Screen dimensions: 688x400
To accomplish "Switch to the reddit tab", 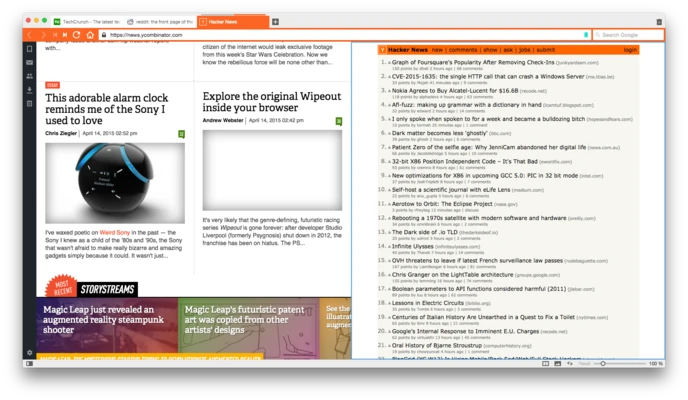I will pyautogui.click(x=160, y=21).
